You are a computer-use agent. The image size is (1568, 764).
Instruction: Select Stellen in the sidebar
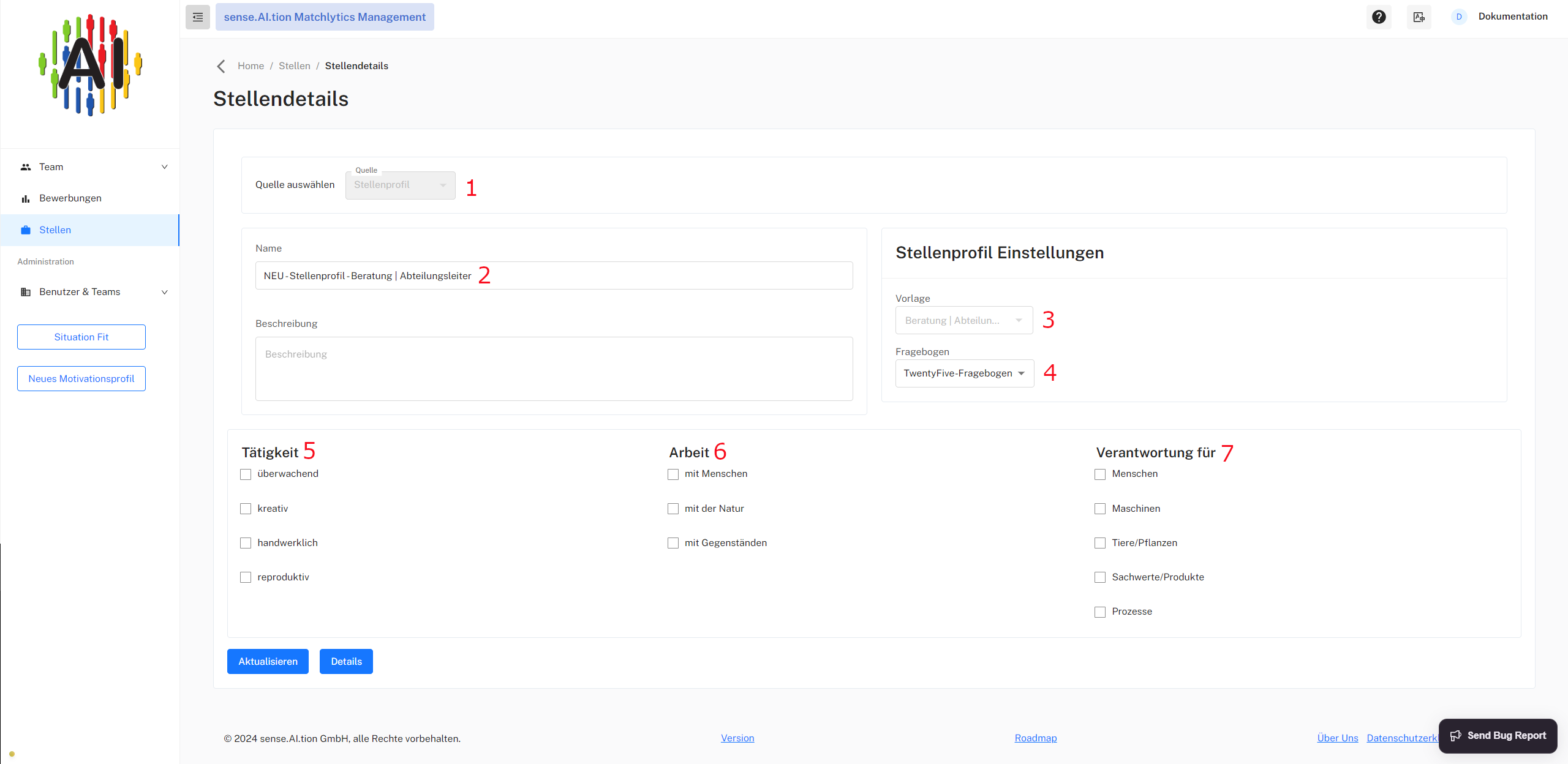point(89,230)
